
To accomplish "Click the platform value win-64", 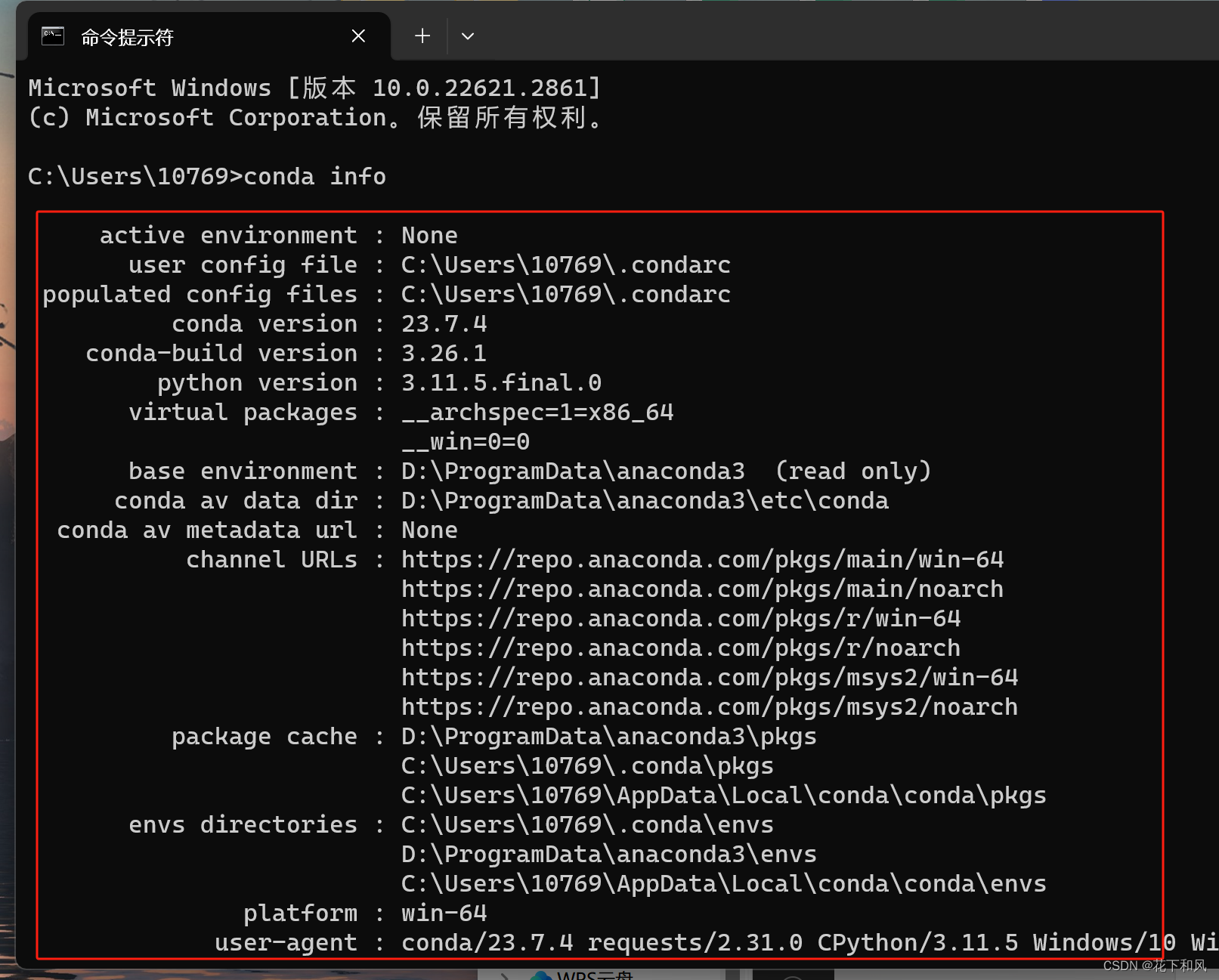I will pos(444,914).
